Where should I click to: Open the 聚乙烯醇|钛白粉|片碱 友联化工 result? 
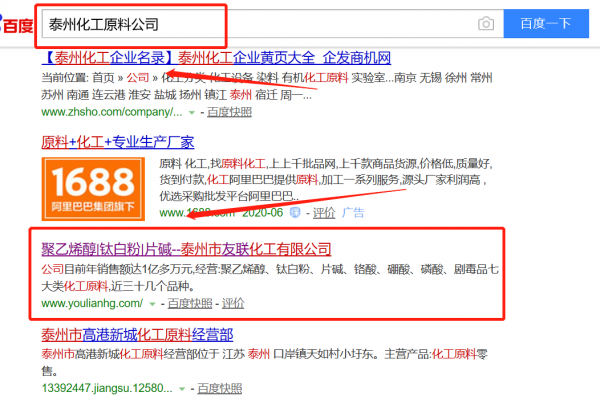[186, 248]
